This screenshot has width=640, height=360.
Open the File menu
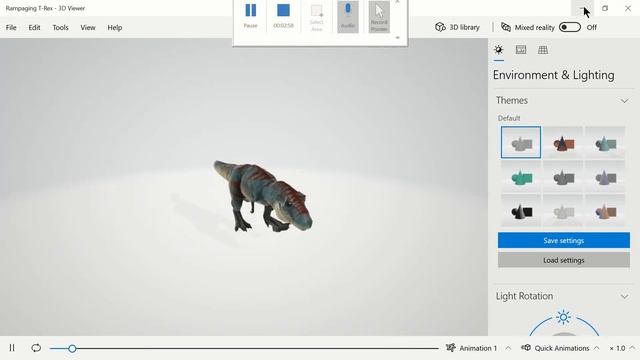tap(11, 28)
